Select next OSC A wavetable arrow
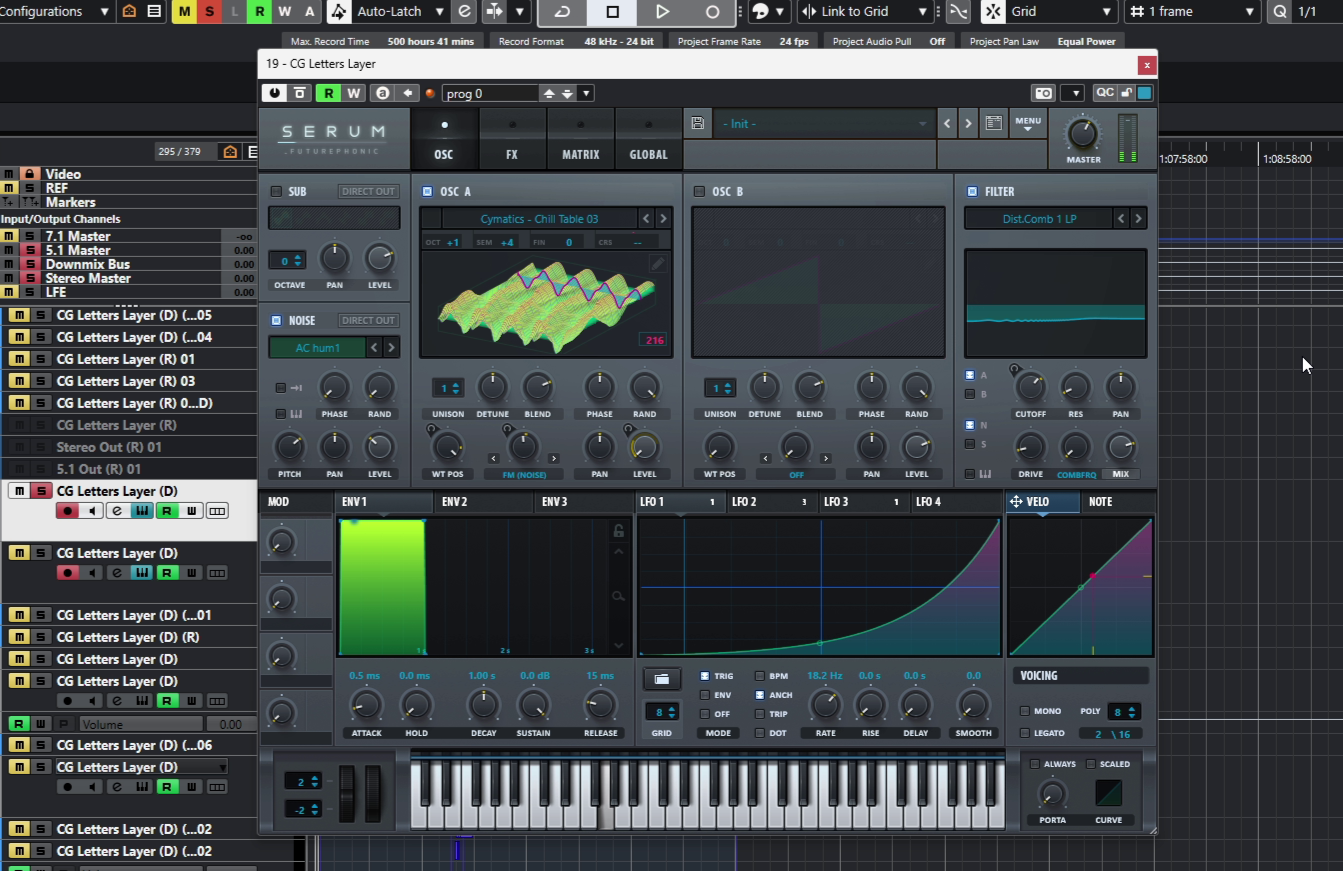Image resolution: width=1343 pixels, height=871 pixels. click(663, 219)
